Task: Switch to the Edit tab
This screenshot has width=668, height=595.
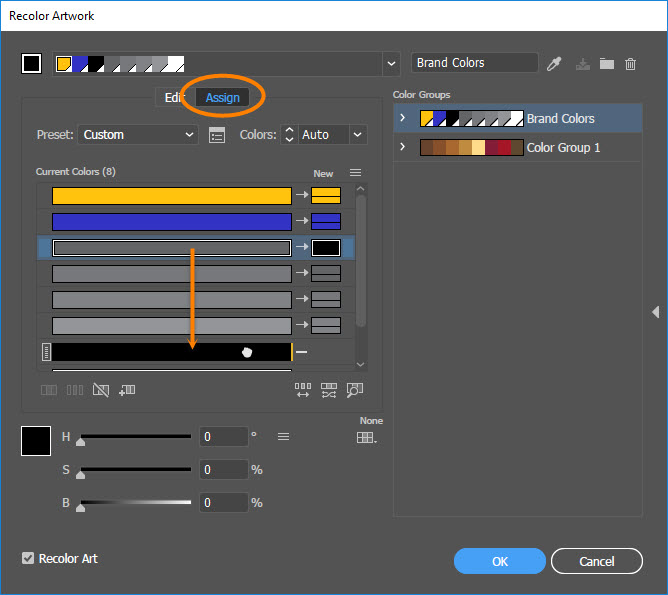Action: [x=175, y=98]
